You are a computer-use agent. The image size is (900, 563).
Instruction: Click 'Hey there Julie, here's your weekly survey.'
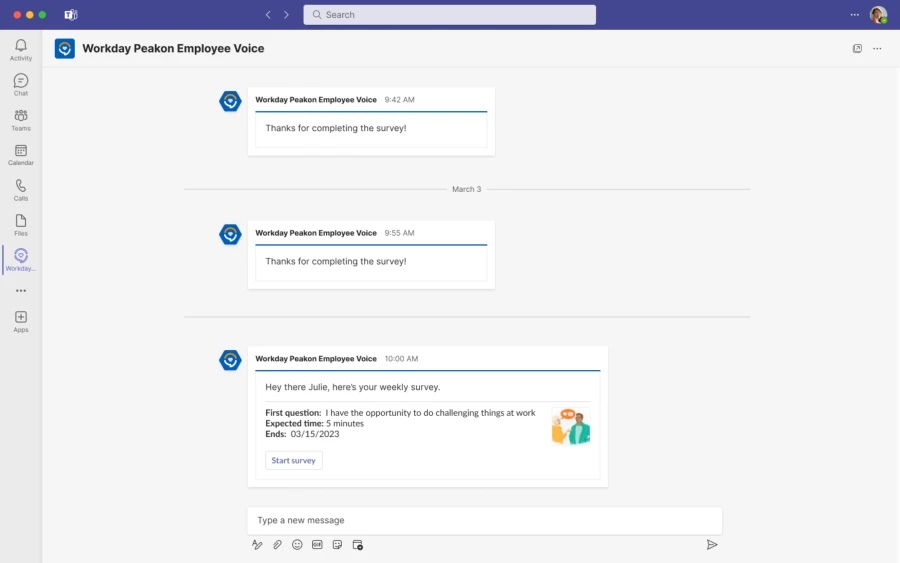coord(352,387)
